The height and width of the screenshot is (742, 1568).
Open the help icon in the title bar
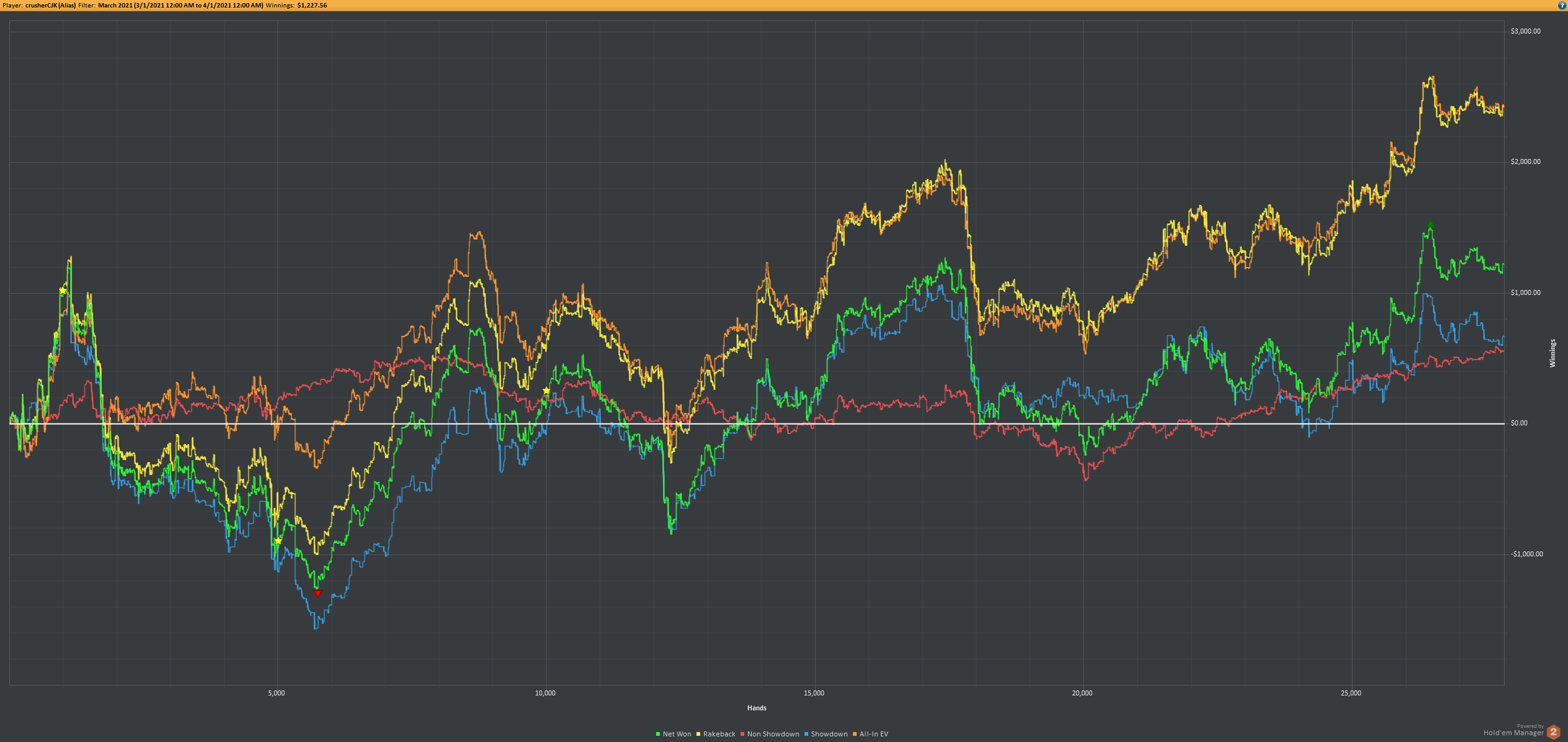coord(1562,5)
